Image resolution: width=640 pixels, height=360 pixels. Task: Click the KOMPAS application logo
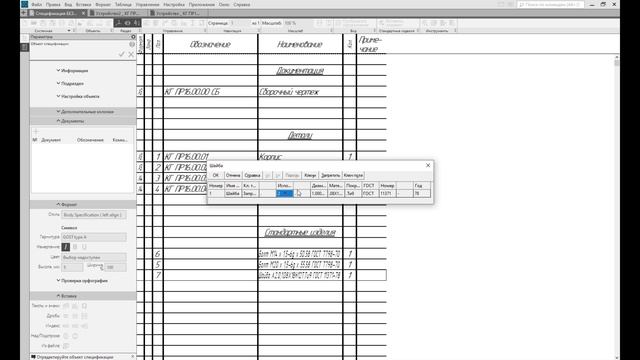coord(25,4)
